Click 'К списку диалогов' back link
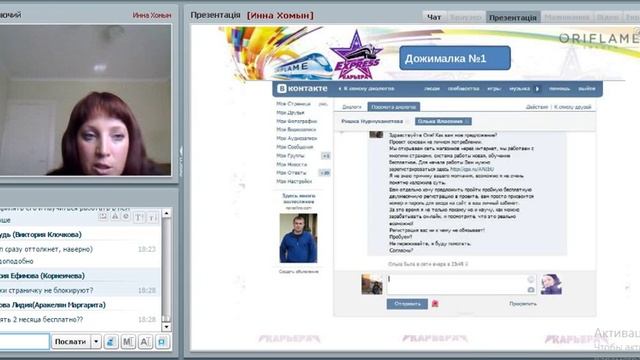 point(366,89)
